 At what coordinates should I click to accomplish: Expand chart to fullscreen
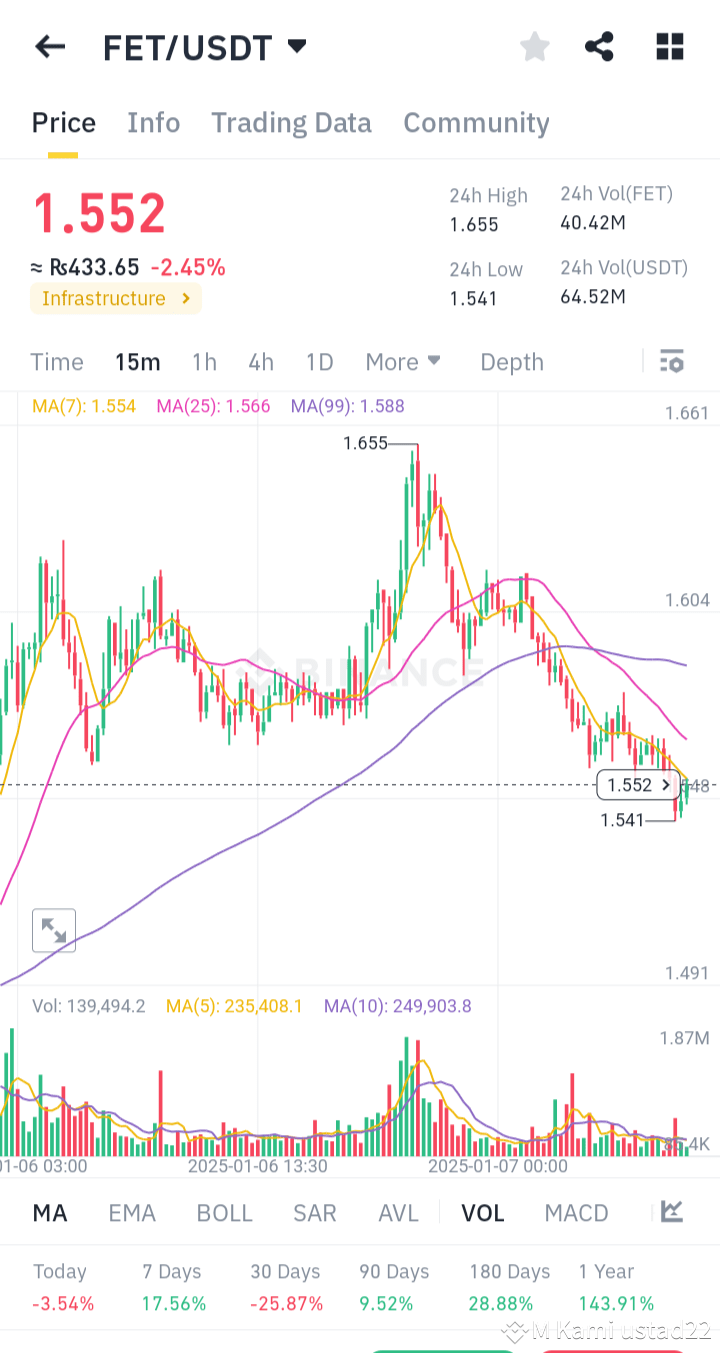[53, 930]
